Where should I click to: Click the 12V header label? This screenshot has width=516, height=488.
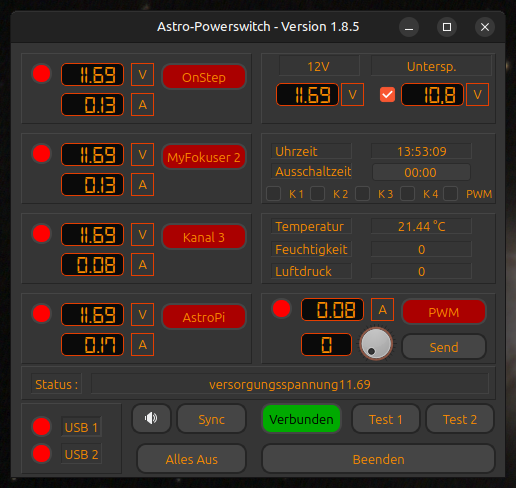319,66
